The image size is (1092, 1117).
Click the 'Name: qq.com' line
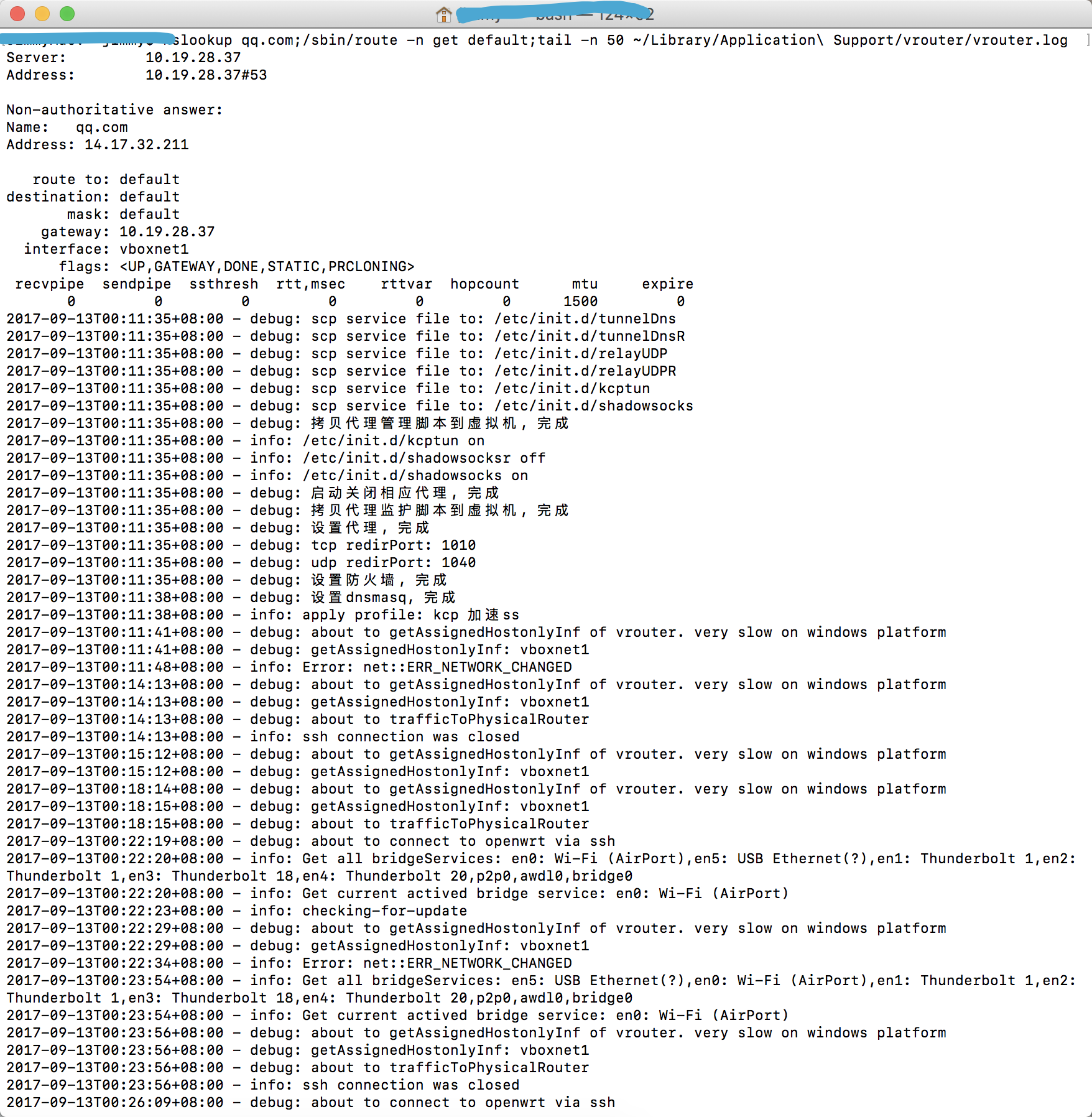[x=67, y=127]
